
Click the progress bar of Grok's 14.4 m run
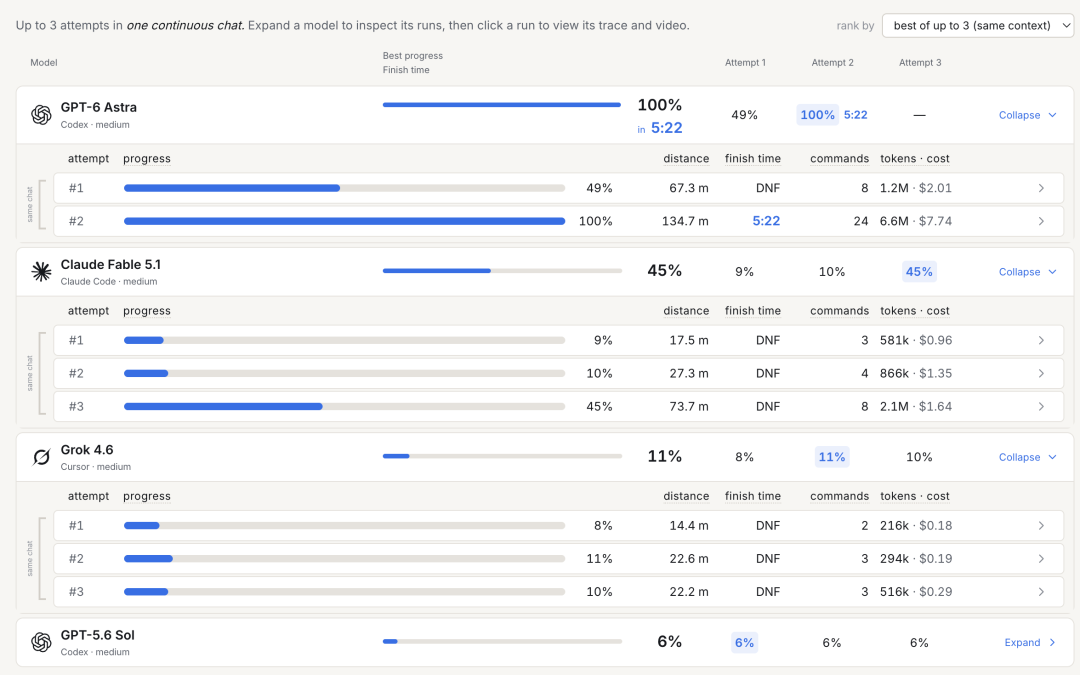(344, 526)
